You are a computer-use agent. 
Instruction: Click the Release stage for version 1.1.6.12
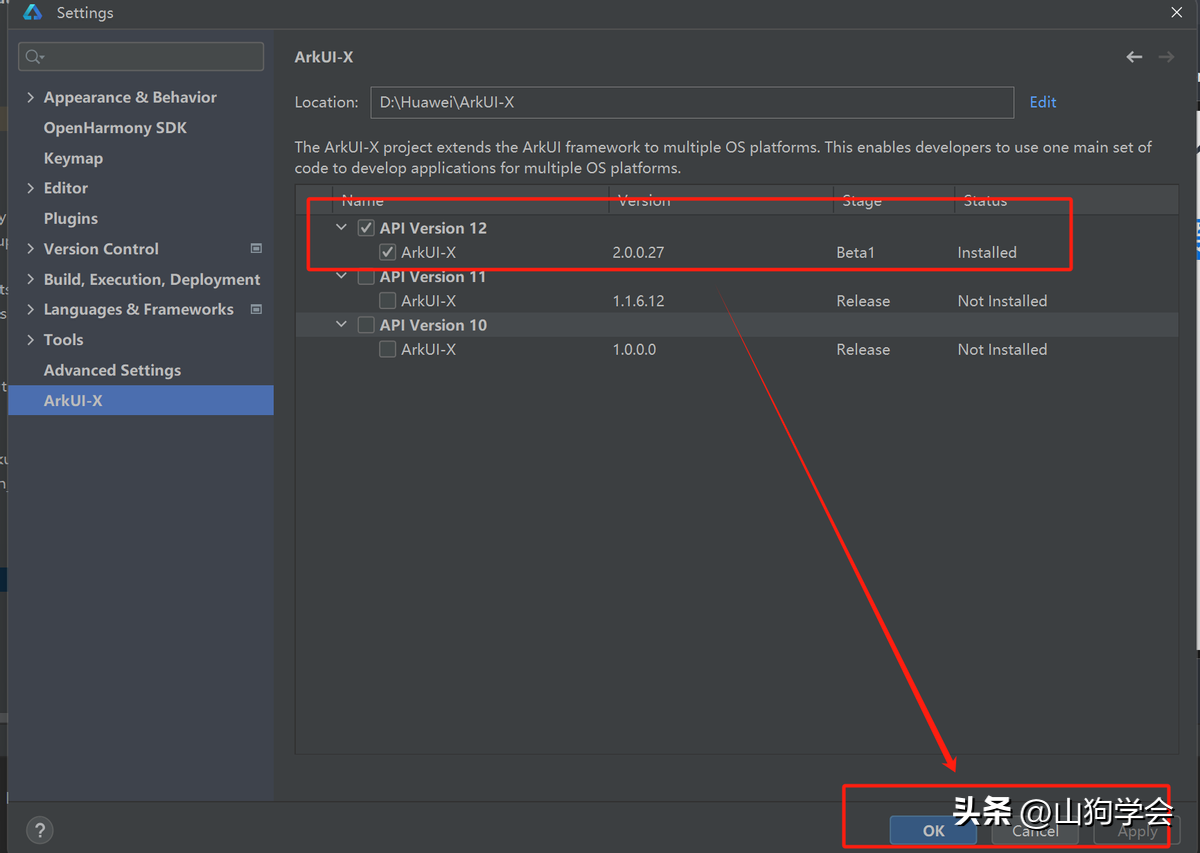(x=863, y=301)
